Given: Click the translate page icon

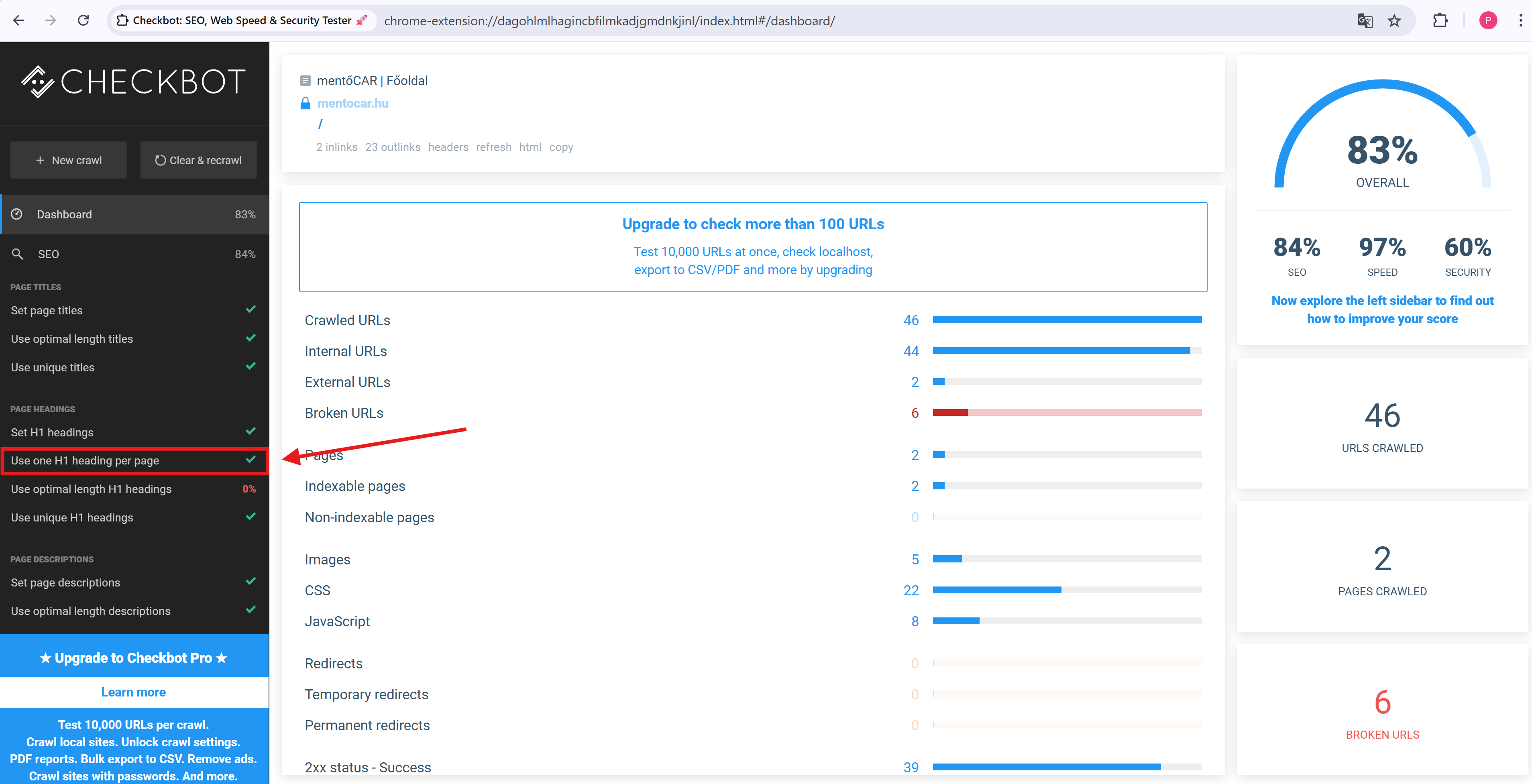Looking at the screenshot, I should tap(1365, 21).
